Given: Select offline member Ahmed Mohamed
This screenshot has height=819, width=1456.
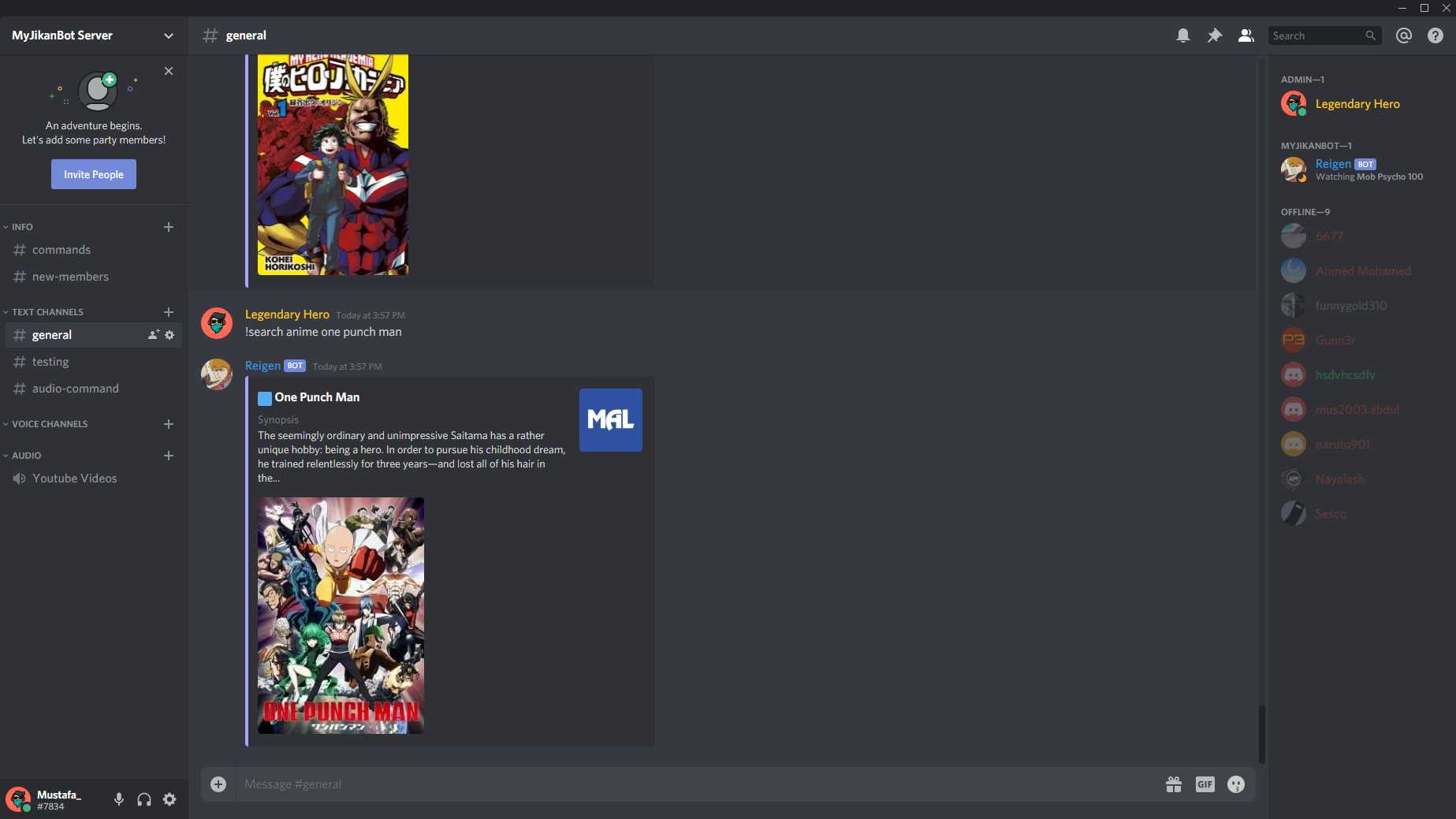Looking at the screenshot, I should click(x=1361, y=271).
